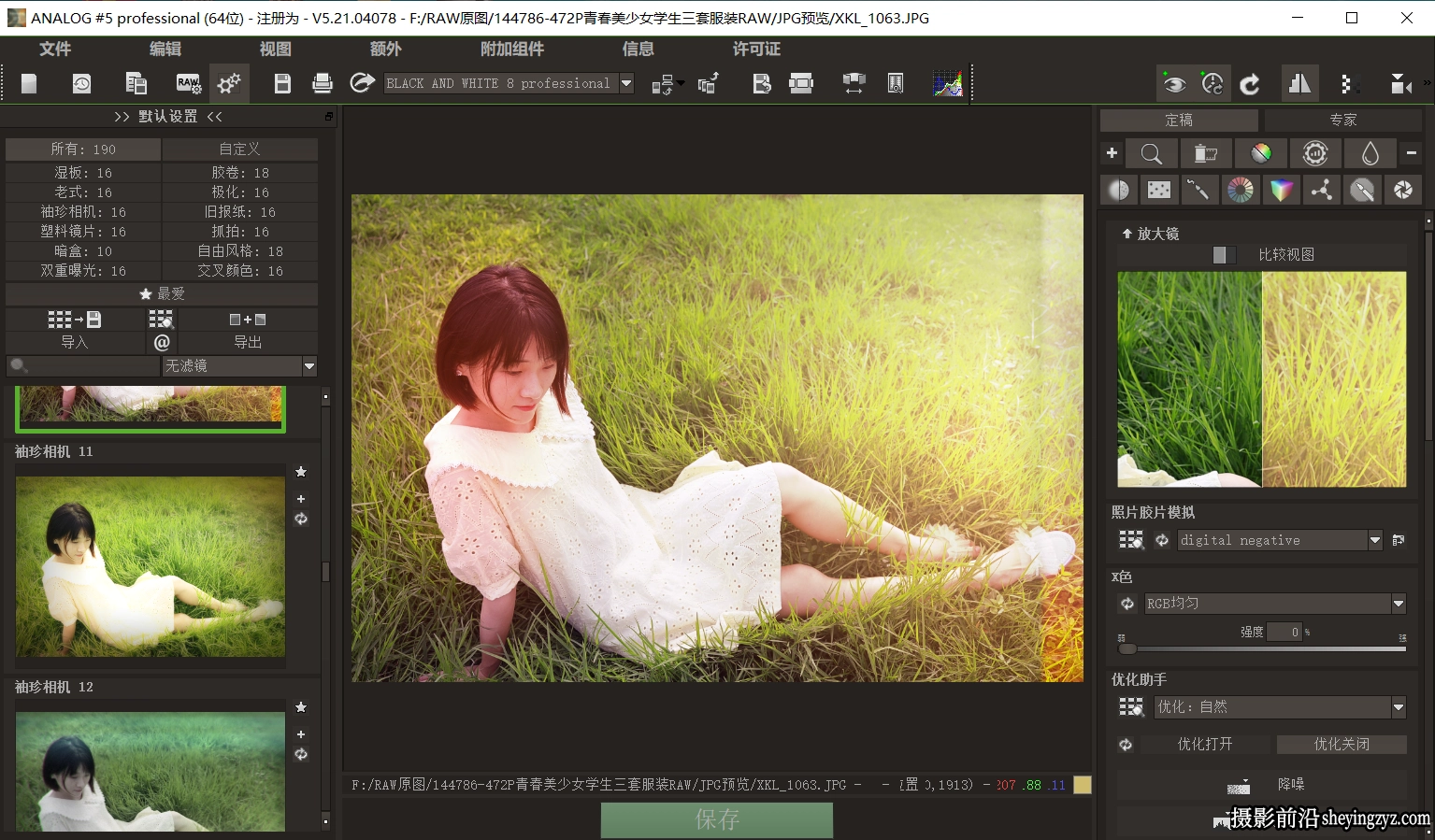Open the 视图 menu
1435x840 pixels.
[x=276, y=49]
